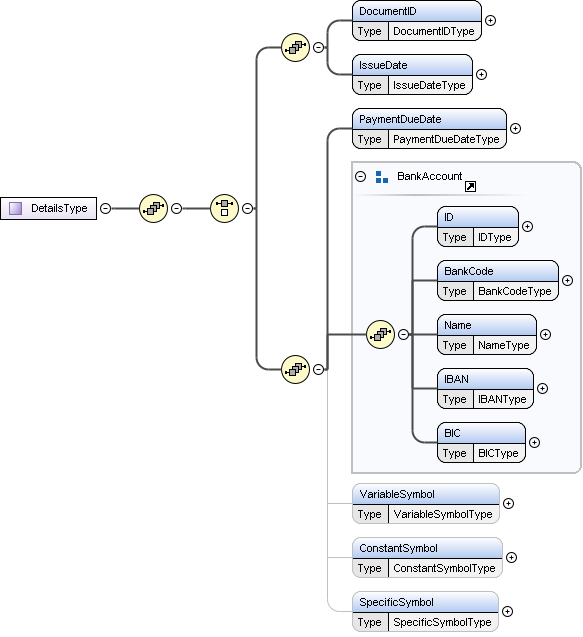Click the DocumentIDType type value
Screen dimensions: 583x637
coord(433,31)
